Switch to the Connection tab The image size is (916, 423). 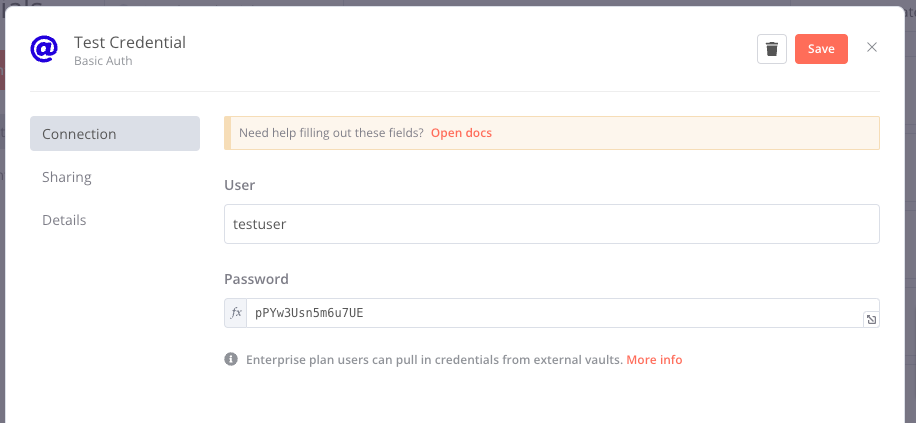coord(115,134)
